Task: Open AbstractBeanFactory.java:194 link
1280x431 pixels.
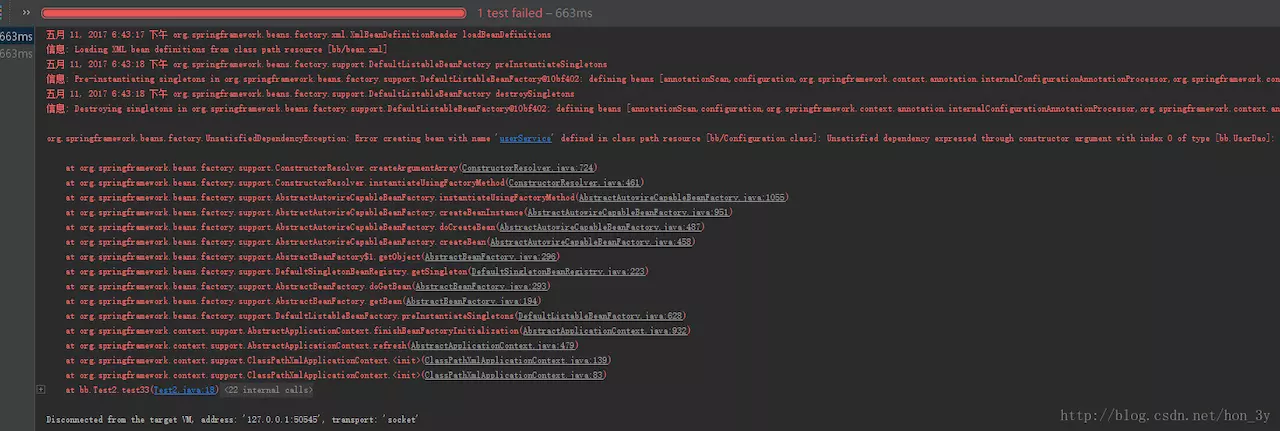Action: point(472,301)
